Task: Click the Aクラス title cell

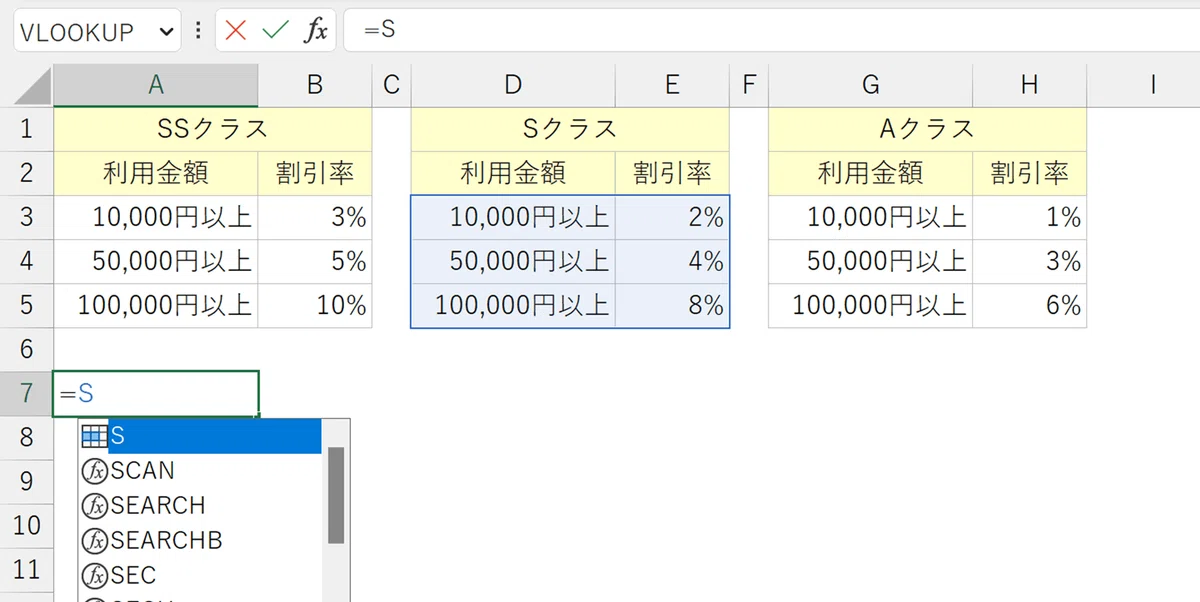Action: coord(927,129)
